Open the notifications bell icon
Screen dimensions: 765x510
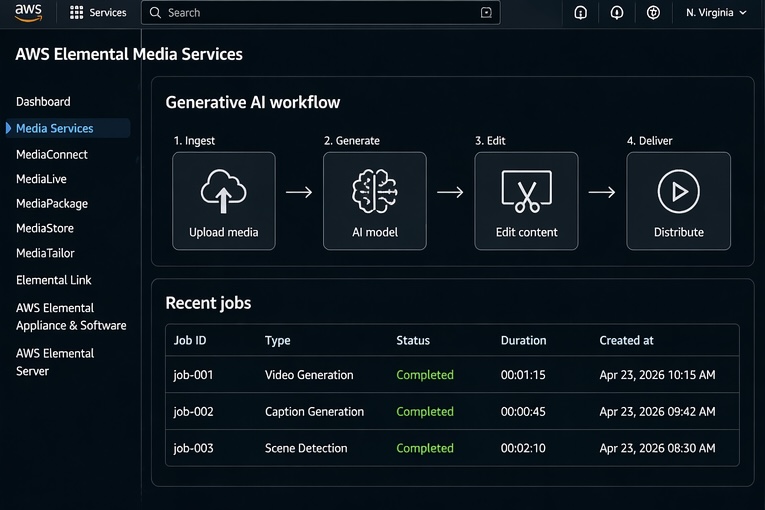click(x=617, y=13)
